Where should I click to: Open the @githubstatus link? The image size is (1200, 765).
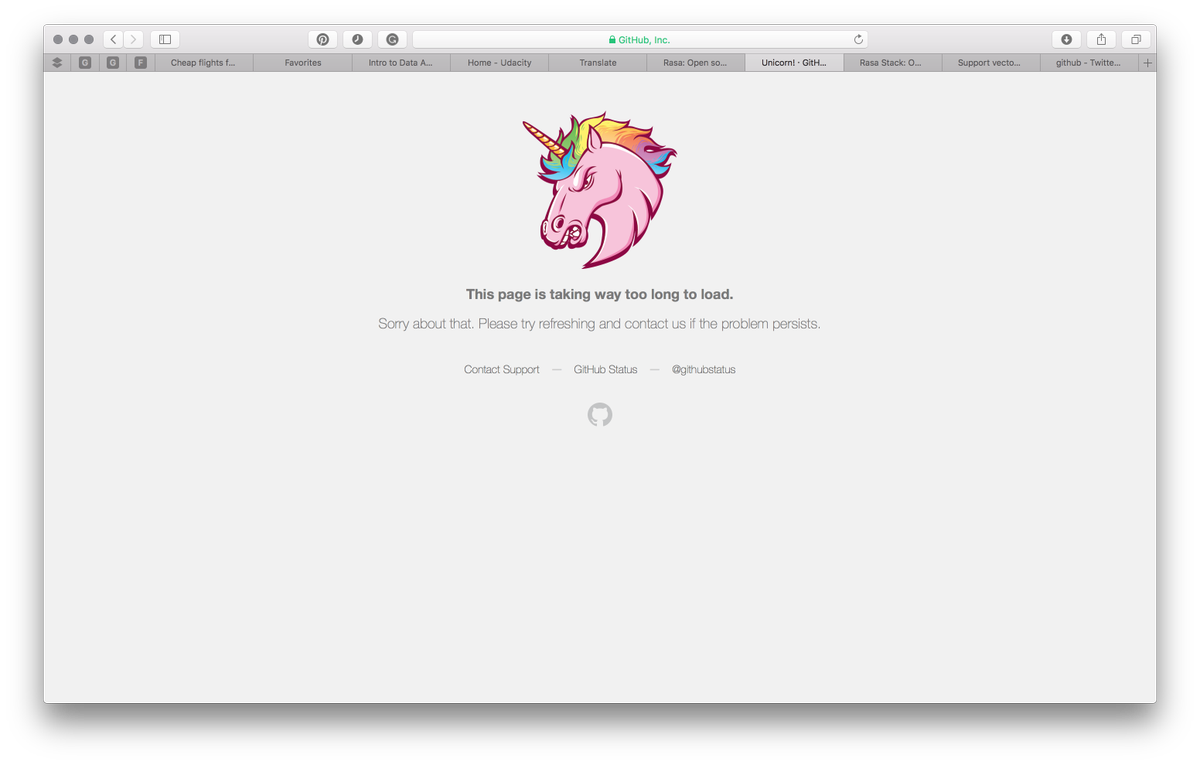703,370
